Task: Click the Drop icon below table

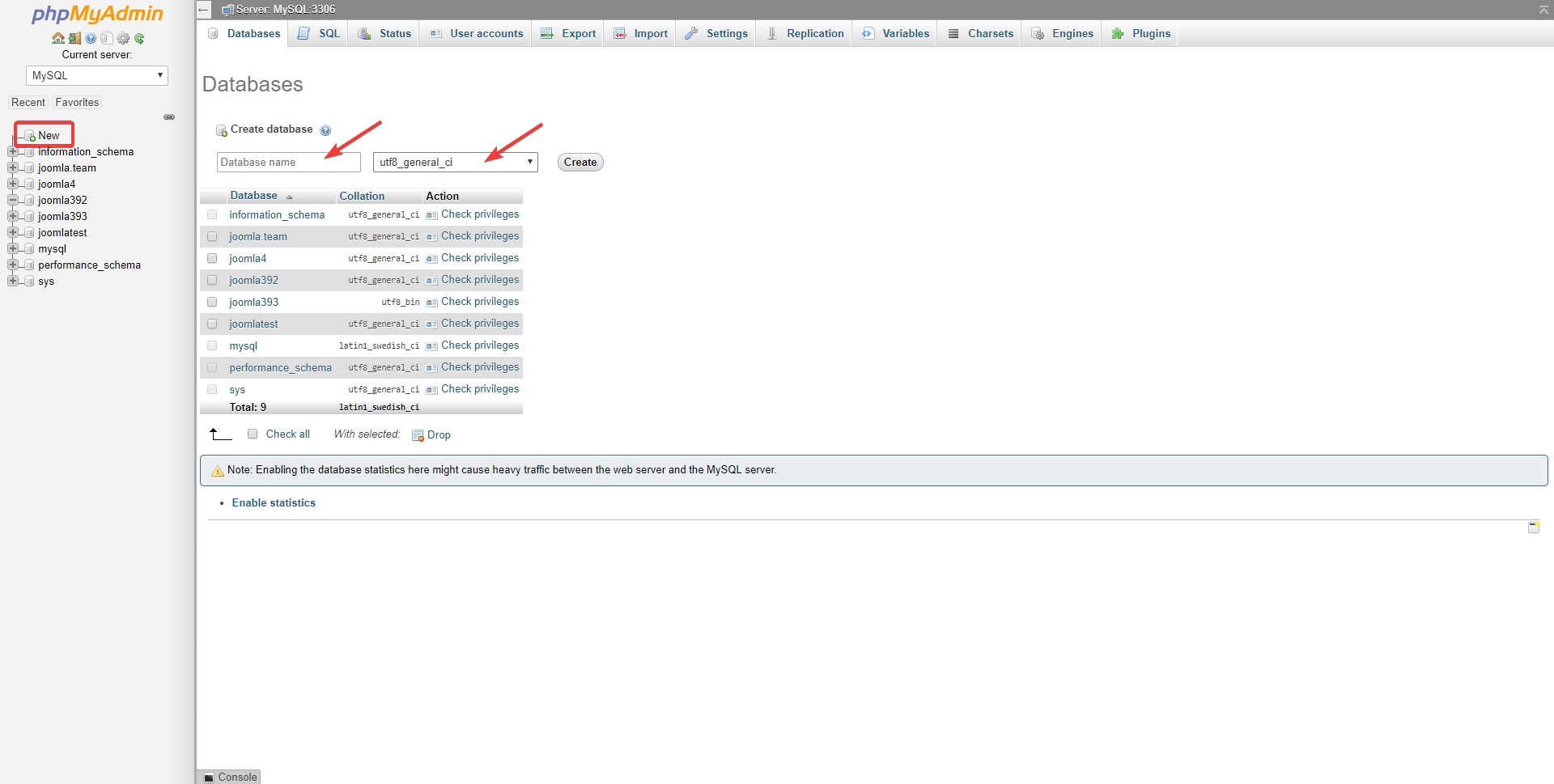Action: coord(418,435)
